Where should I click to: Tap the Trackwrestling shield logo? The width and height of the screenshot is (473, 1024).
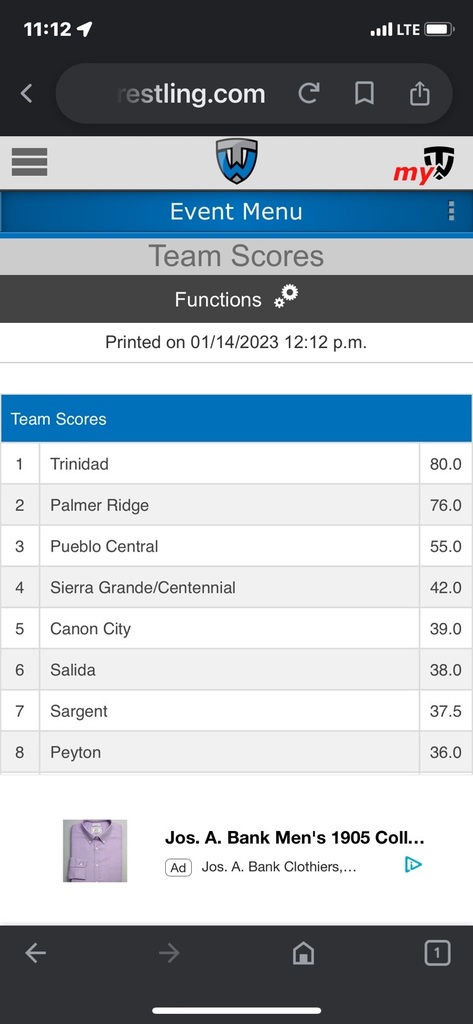[x=236, y=161]
